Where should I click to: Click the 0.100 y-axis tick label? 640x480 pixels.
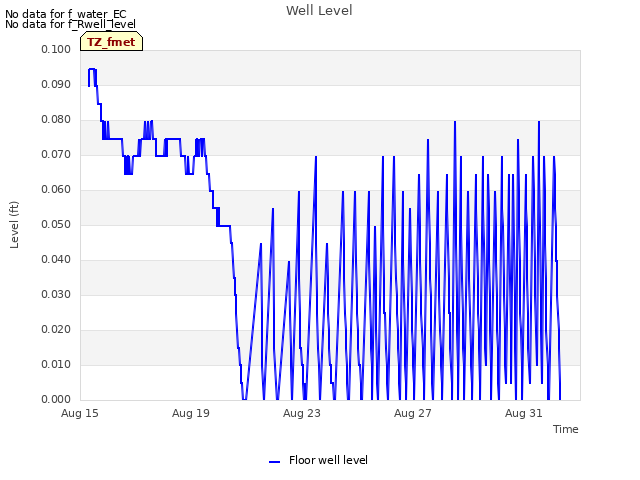[x=56, y=49]
